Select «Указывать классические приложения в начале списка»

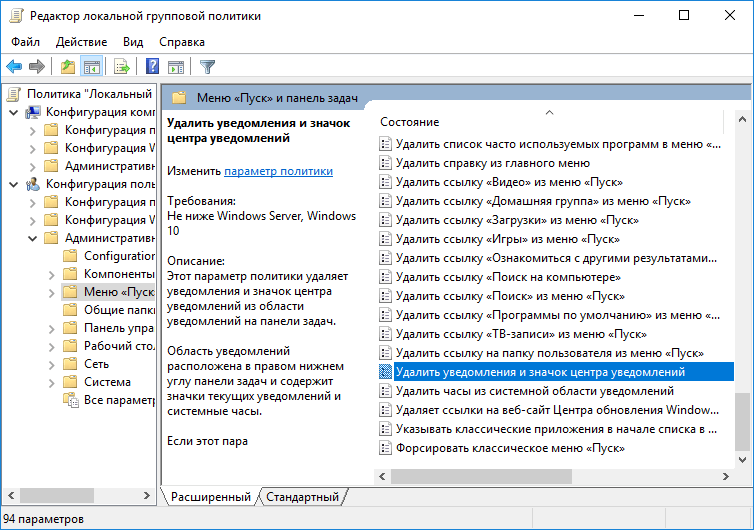[x=556, y=429]
